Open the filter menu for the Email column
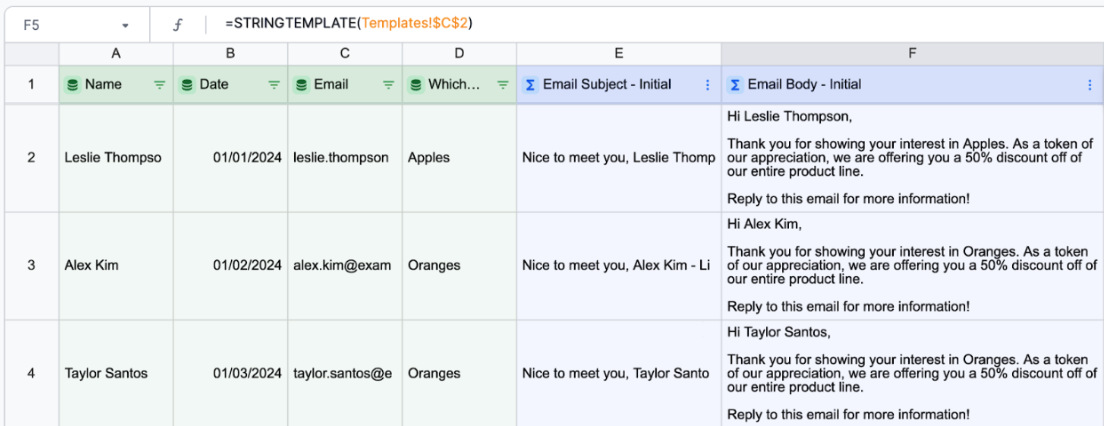This screenshot has width=1104, height=426. pyautogui.click(x=388, y=84)
